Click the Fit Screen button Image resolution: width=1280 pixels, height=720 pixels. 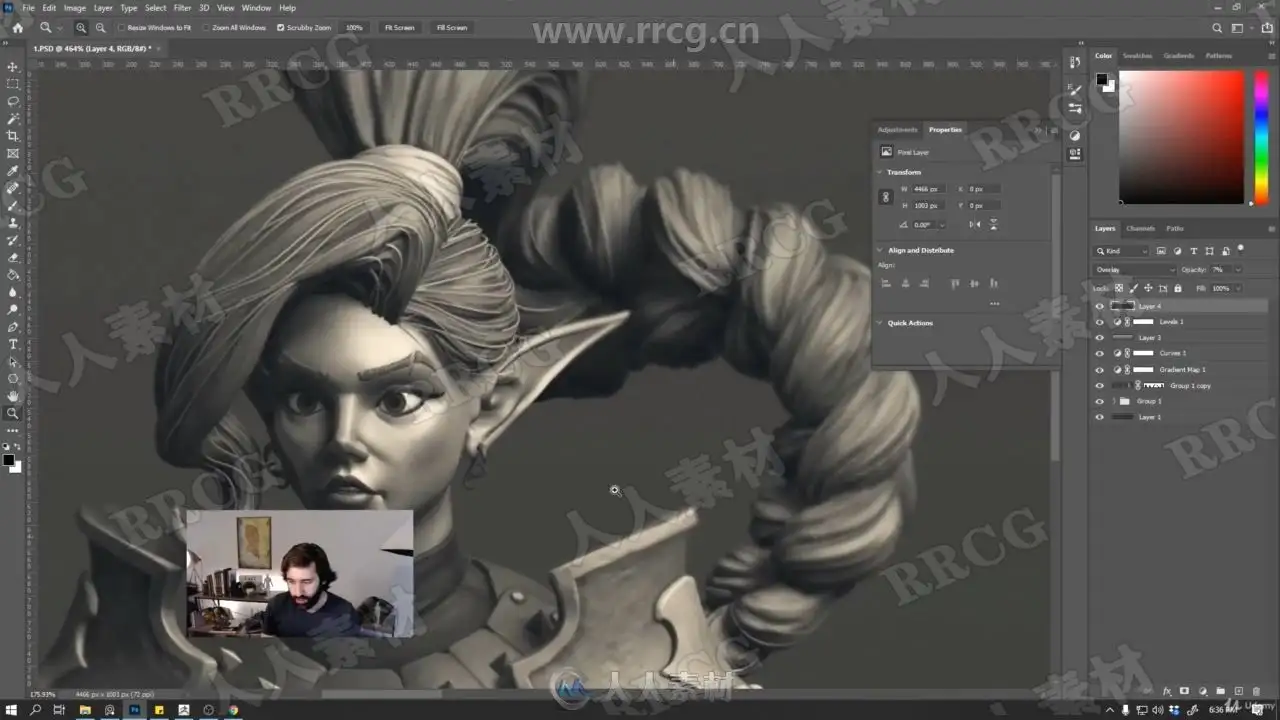399,28
